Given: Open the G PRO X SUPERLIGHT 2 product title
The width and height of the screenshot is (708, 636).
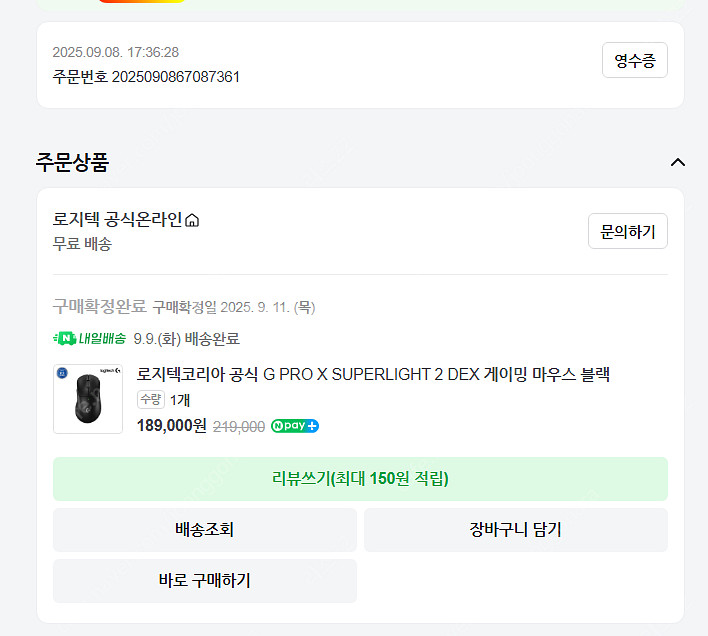Looking at the screenshot, I should tap(373, 375).
